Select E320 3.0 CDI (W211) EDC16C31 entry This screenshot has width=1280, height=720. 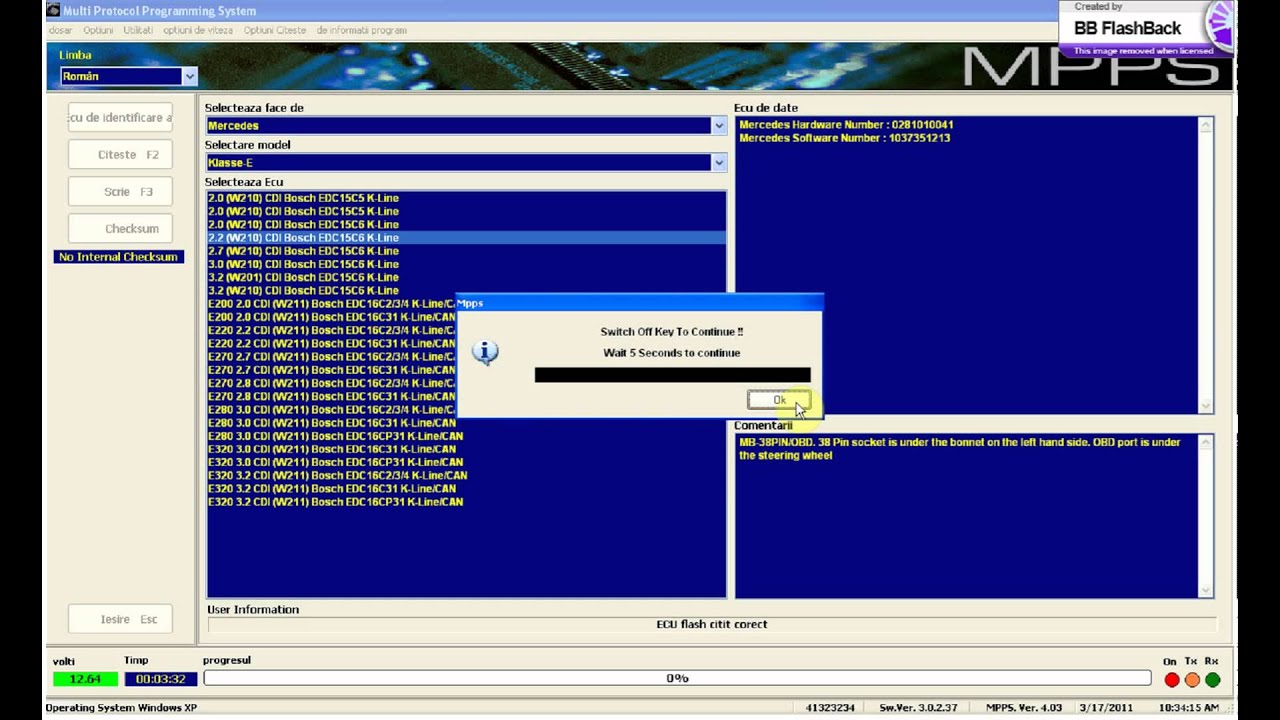[x=466, y=449]
